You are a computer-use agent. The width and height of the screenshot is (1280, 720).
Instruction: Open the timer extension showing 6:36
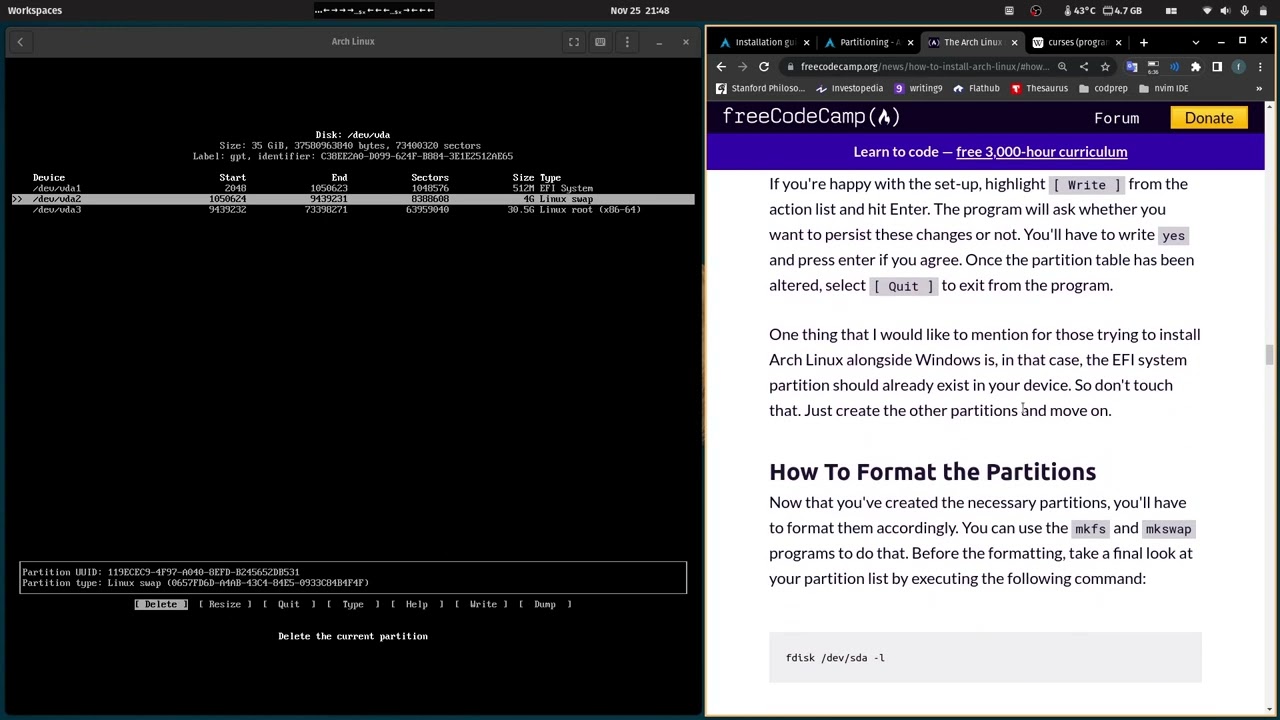(x=1153, y=67)
